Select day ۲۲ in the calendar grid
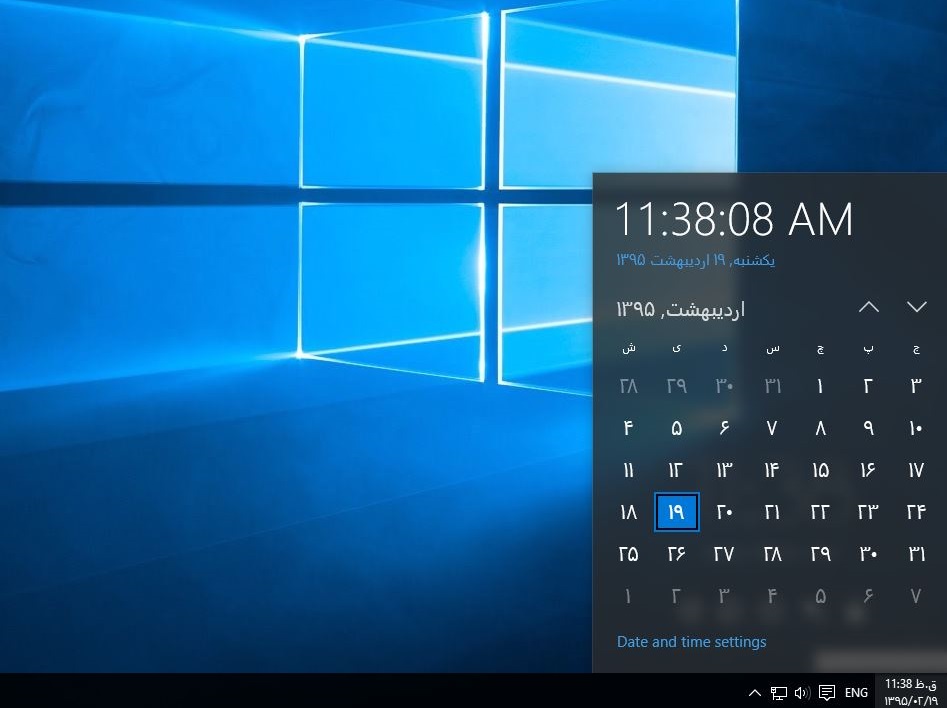The width and height of the screenshot is (947, 708). coord(820,512)
